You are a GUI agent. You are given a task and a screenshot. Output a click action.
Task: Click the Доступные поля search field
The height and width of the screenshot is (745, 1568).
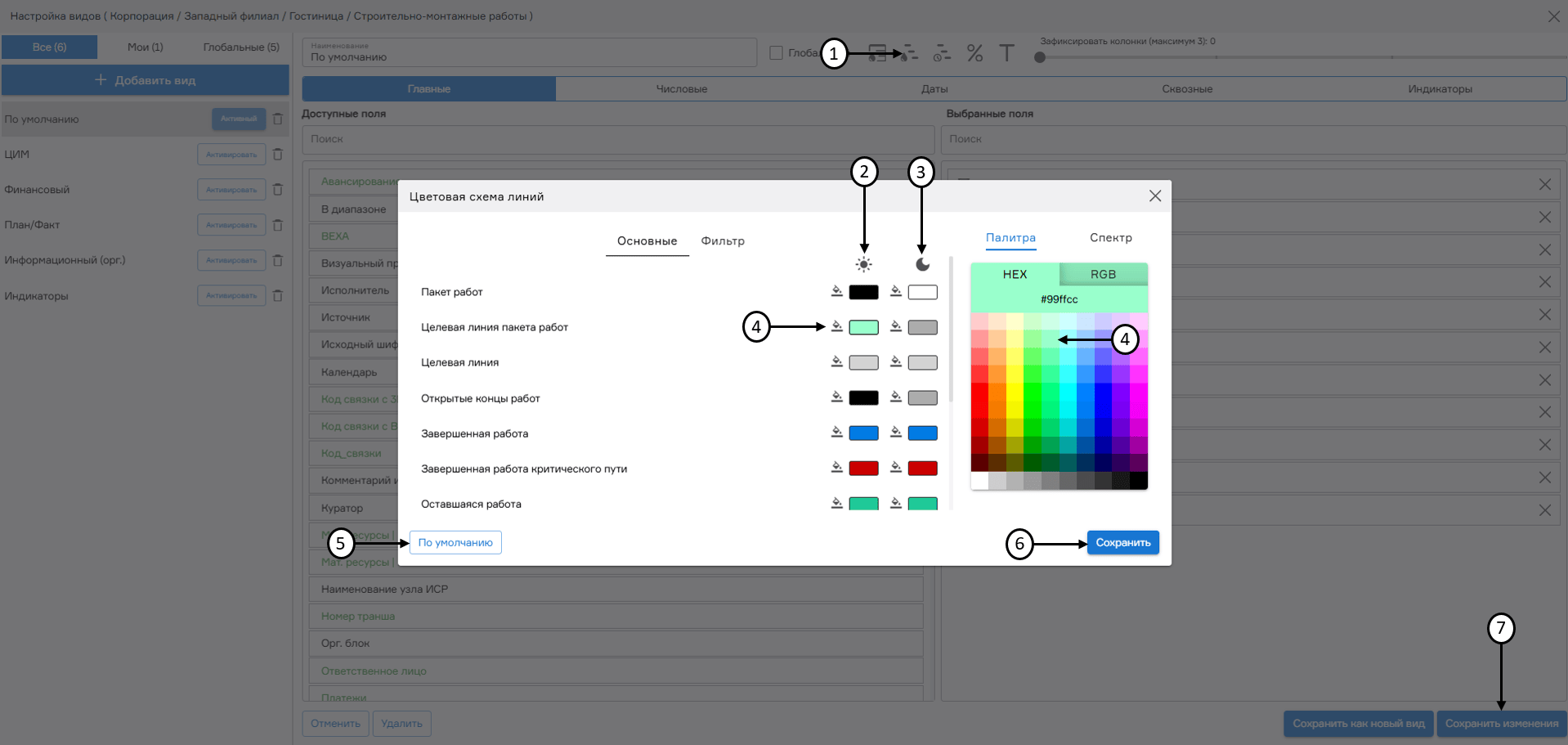[x=617, y=139]
